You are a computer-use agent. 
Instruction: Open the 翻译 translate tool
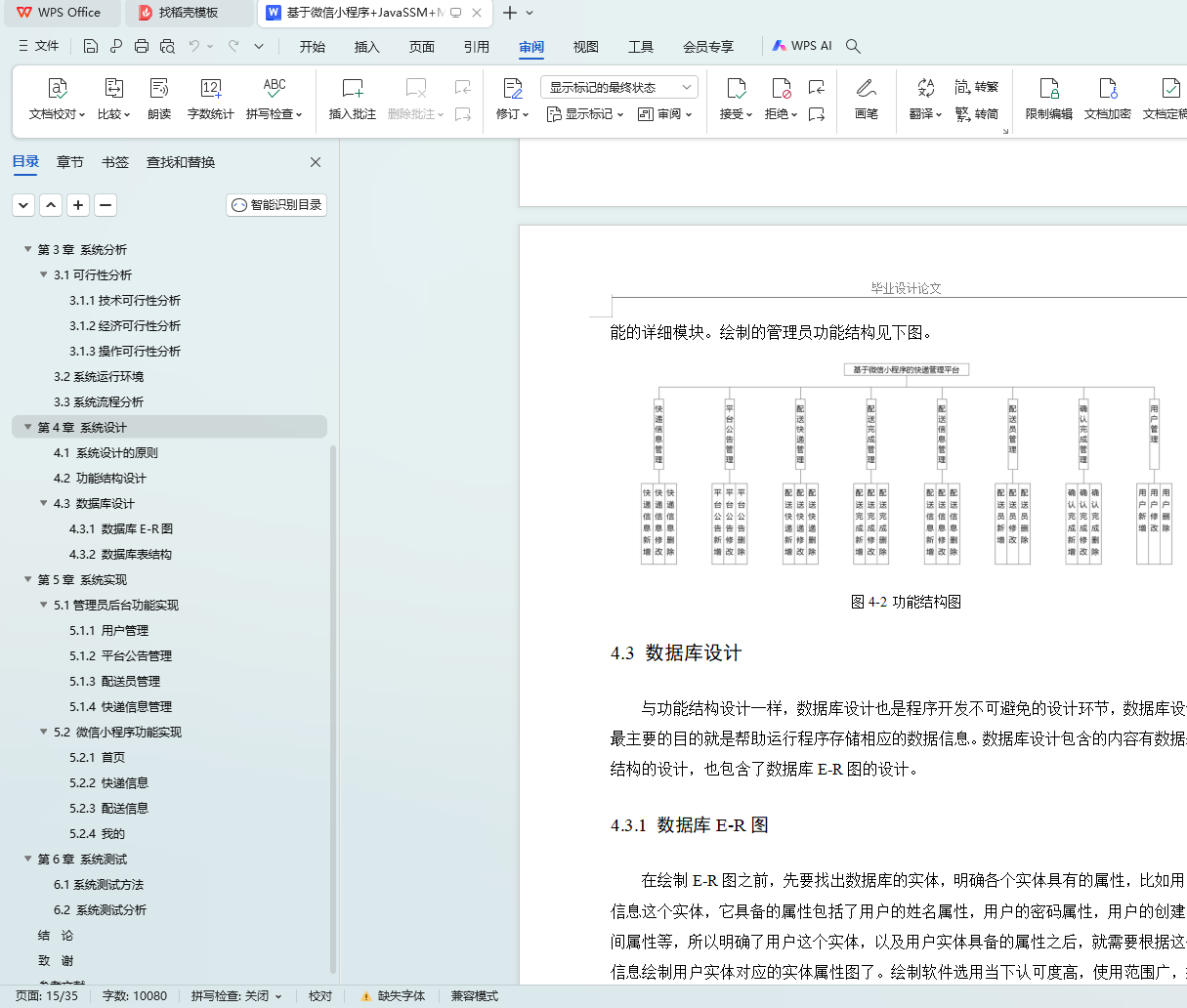coord(925,100)
